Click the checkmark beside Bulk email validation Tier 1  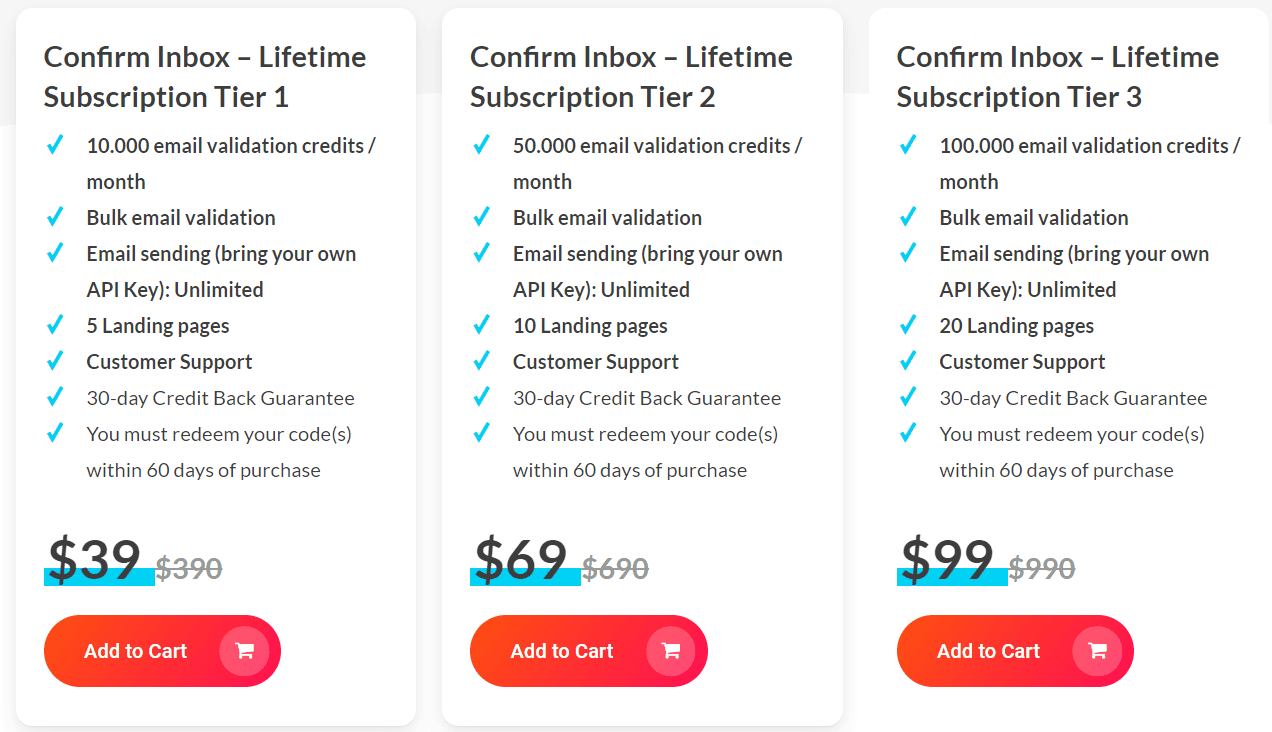pyautogui.click(x=55, y=217)
